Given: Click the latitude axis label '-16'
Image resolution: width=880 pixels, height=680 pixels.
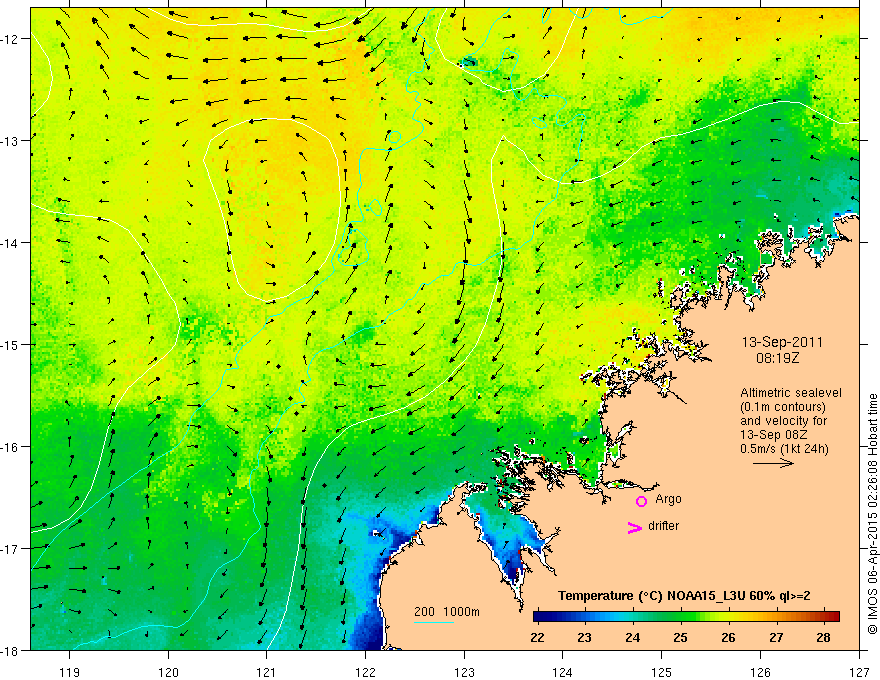Looking at the screenshot, I should pyautogui.click(x=10, y=447).
